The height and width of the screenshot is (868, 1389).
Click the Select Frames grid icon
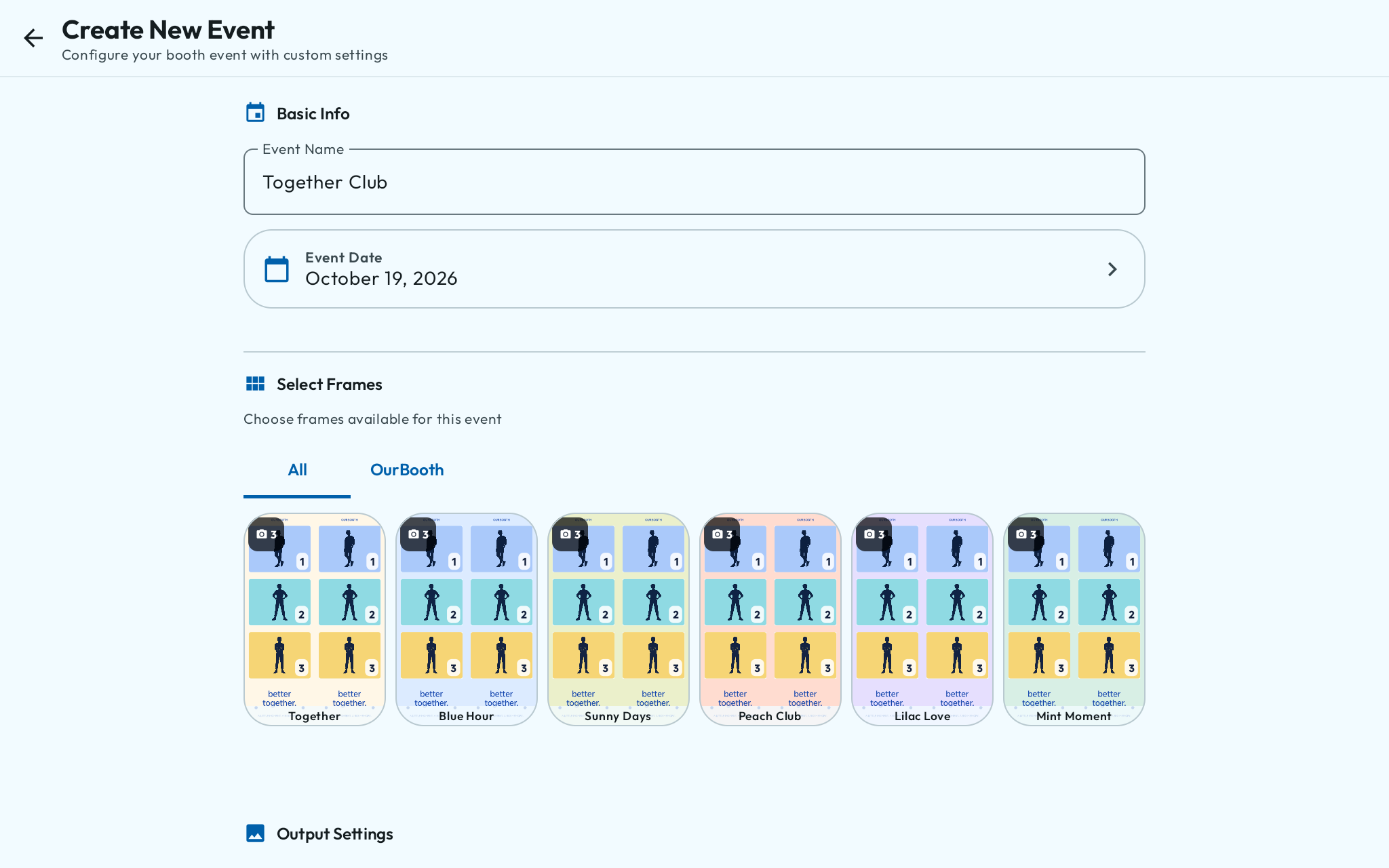click(x=255, y=384)
